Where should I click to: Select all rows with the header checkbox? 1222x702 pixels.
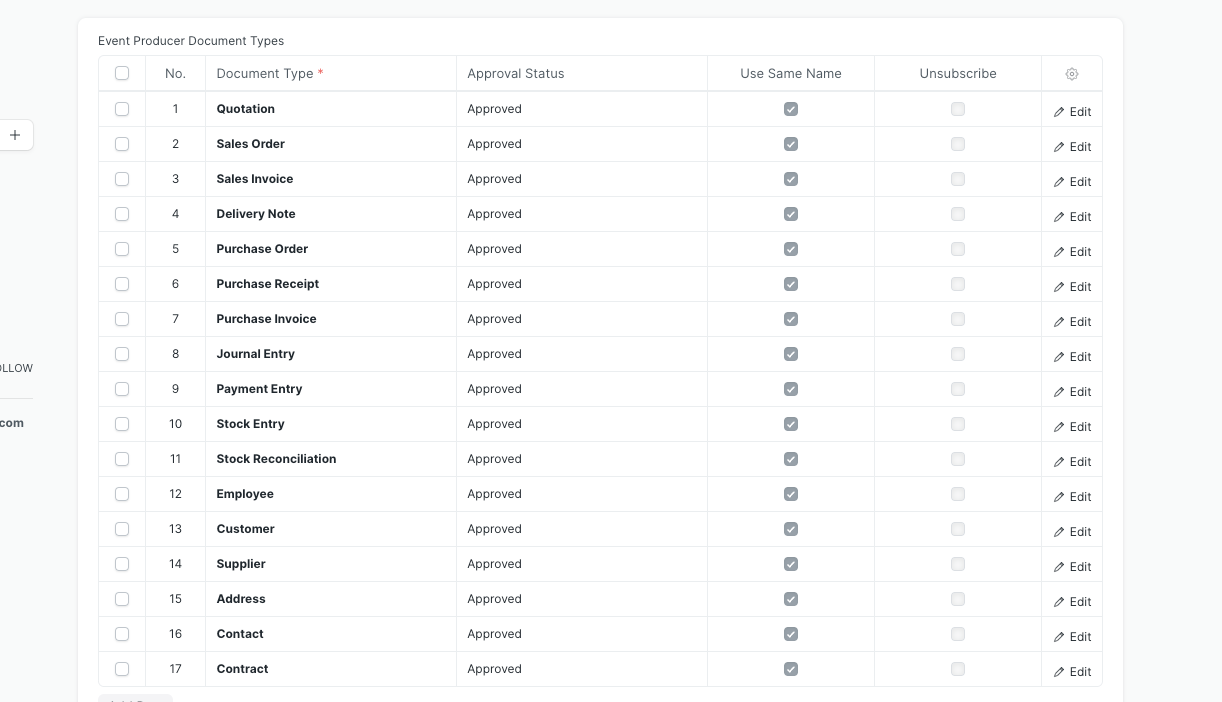coord(122,73)
